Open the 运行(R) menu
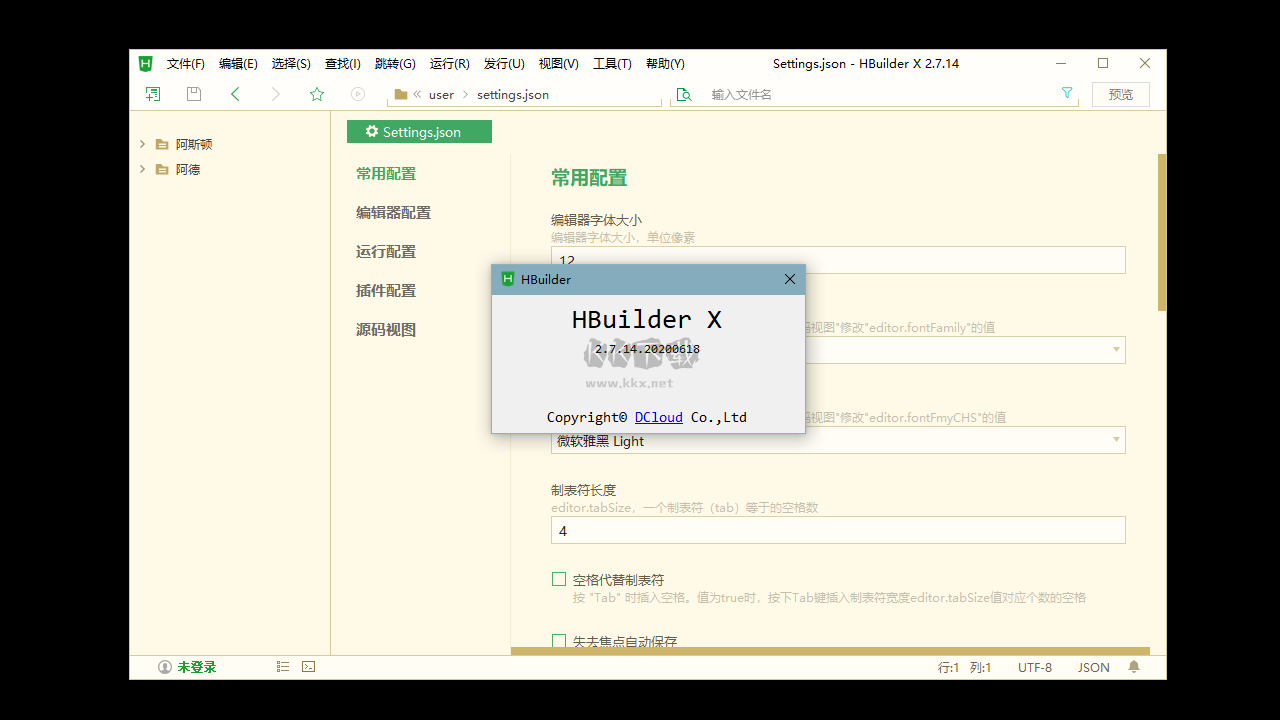The height and width of the screenshot is (720, 1280). pyautogui.click(x=449, y=63)
